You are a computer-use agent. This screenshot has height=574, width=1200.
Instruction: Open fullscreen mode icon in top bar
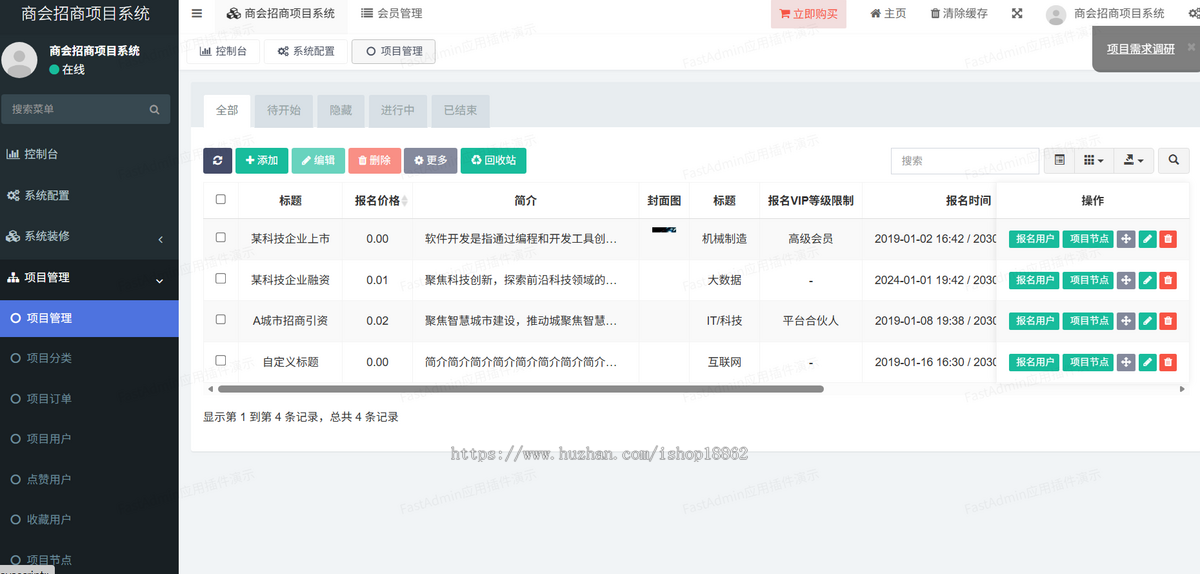point(1017,14)
